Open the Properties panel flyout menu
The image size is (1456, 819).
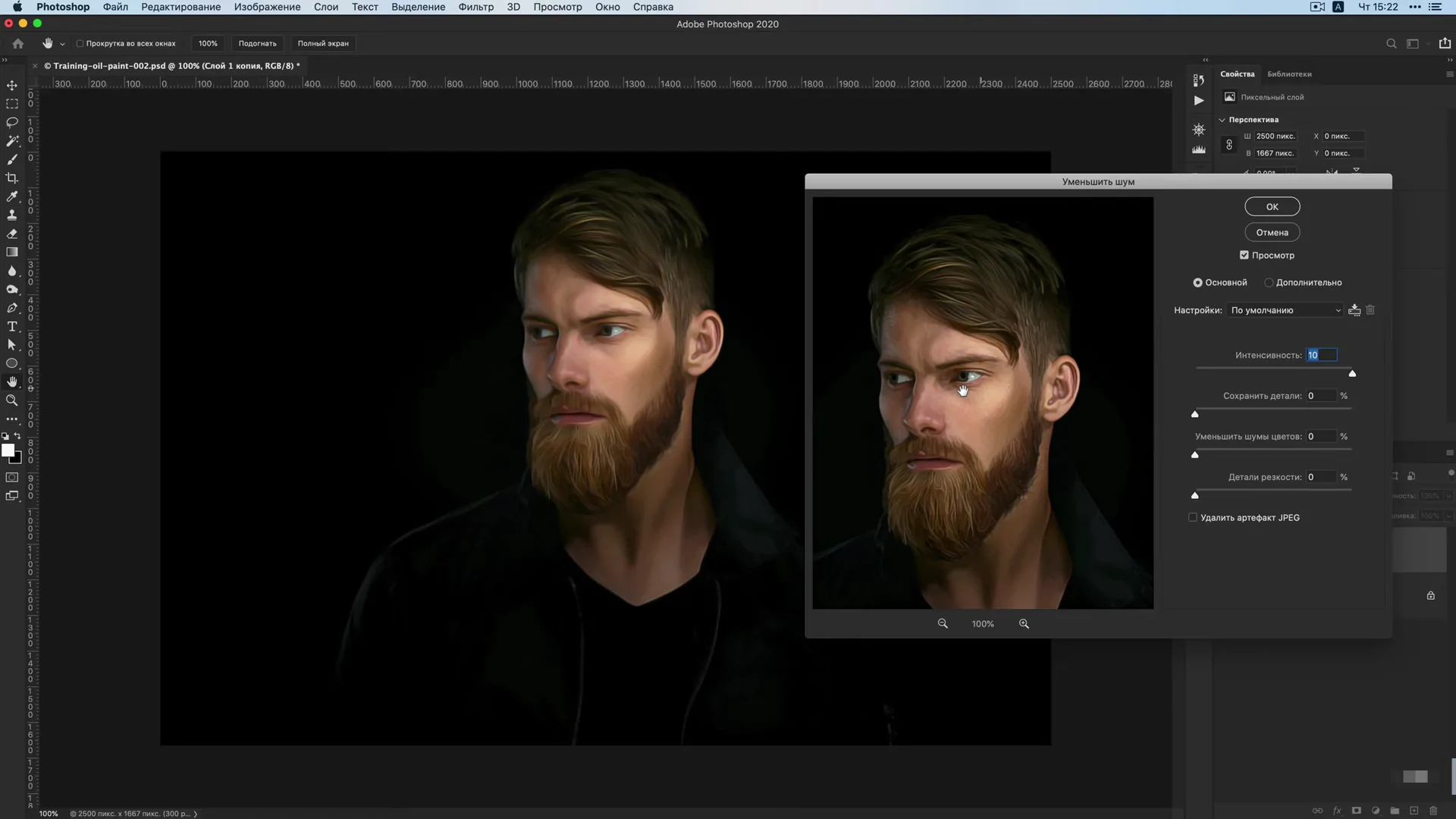point(1450,74)
